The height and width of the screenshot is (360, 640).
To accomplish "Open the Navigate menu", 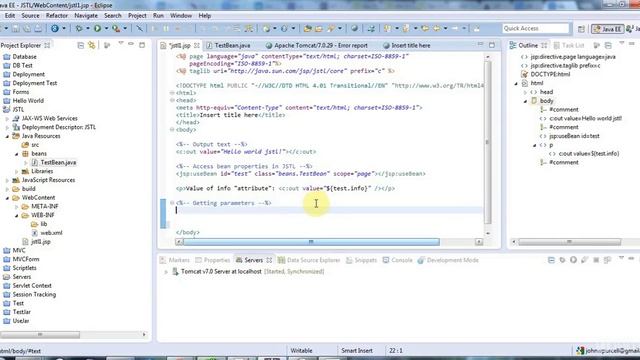I will [86, 16].
